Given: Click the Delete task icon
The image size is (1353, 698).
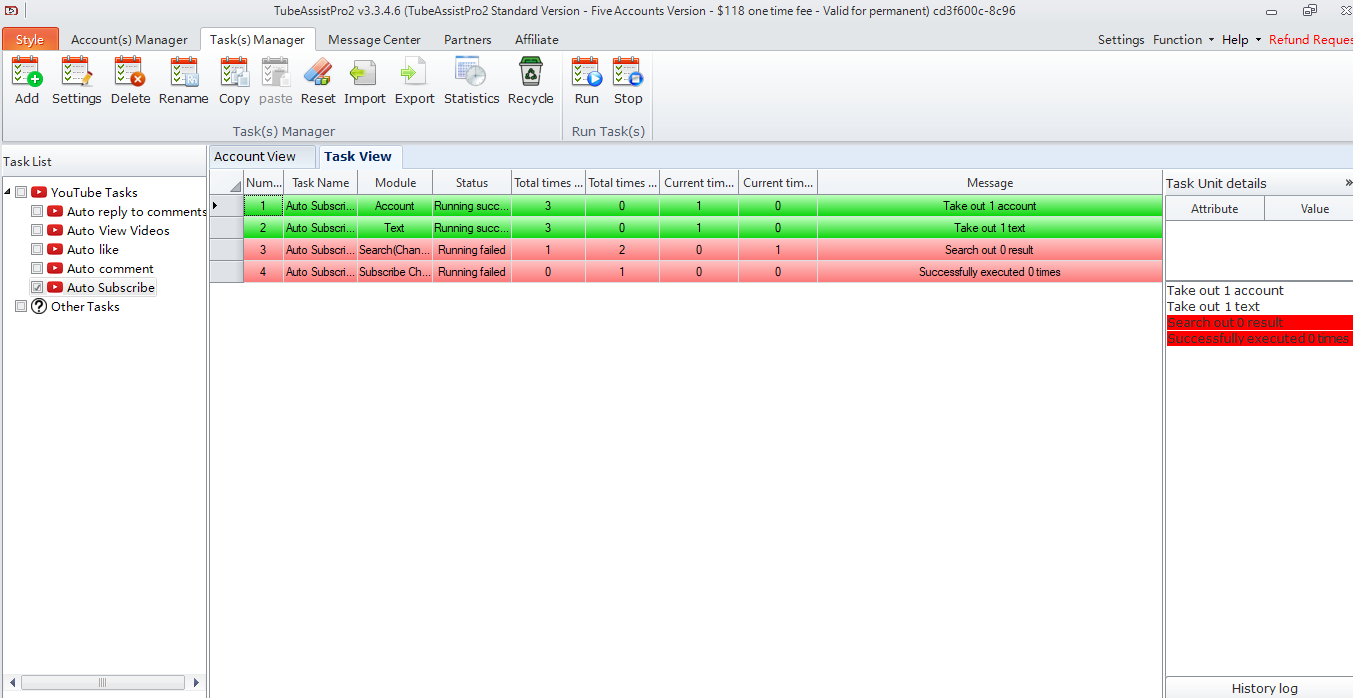Looking at the screenshot, I should pos(130,80).
